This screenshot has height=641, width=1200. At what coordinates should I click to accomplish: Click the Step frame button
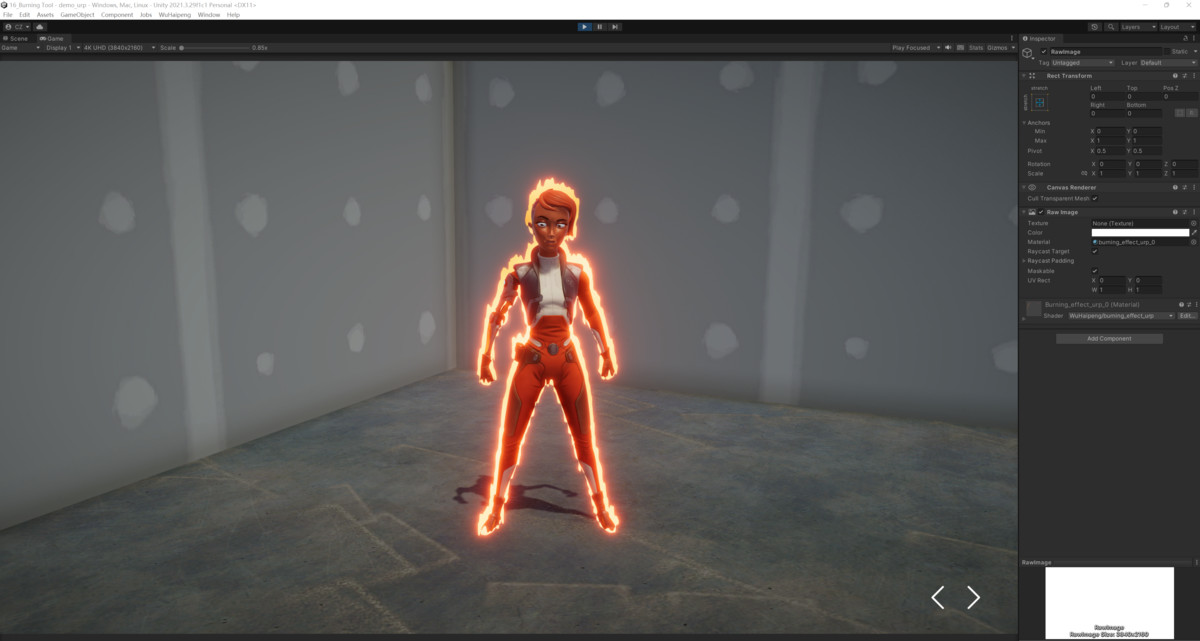(615, 27)
